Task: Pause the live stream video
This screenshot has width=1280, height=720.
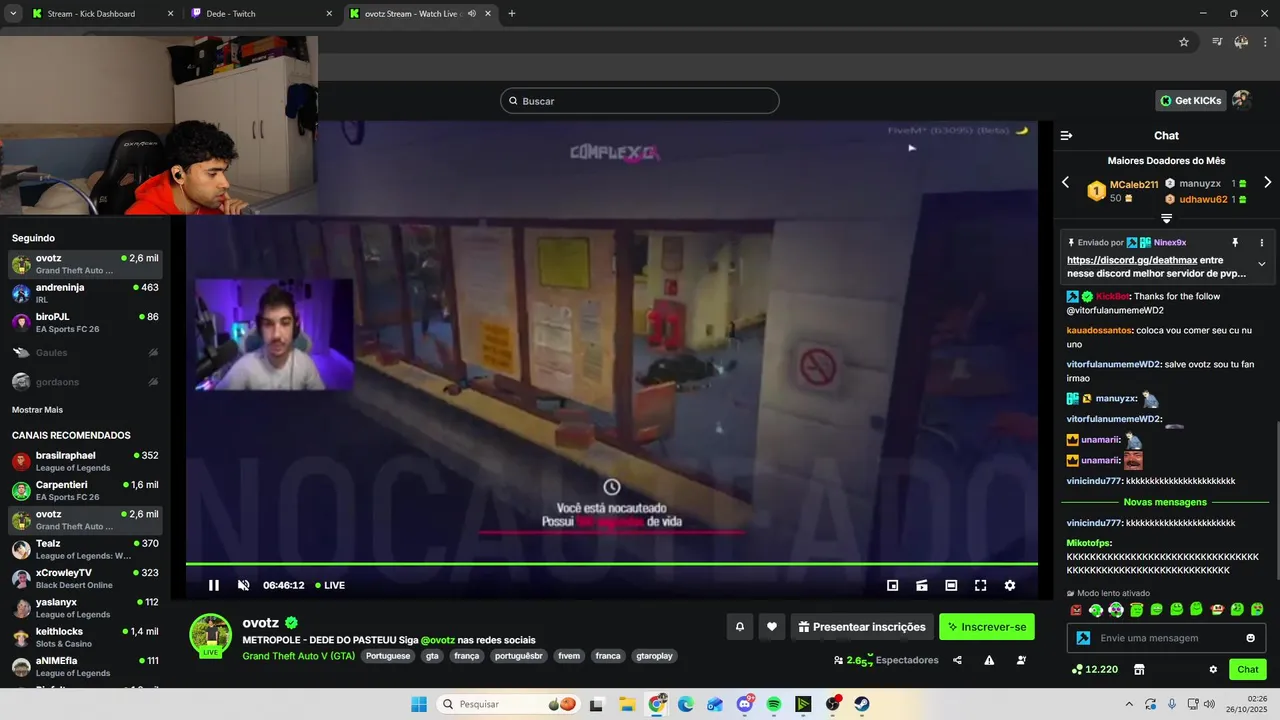Action: (214, 585)
